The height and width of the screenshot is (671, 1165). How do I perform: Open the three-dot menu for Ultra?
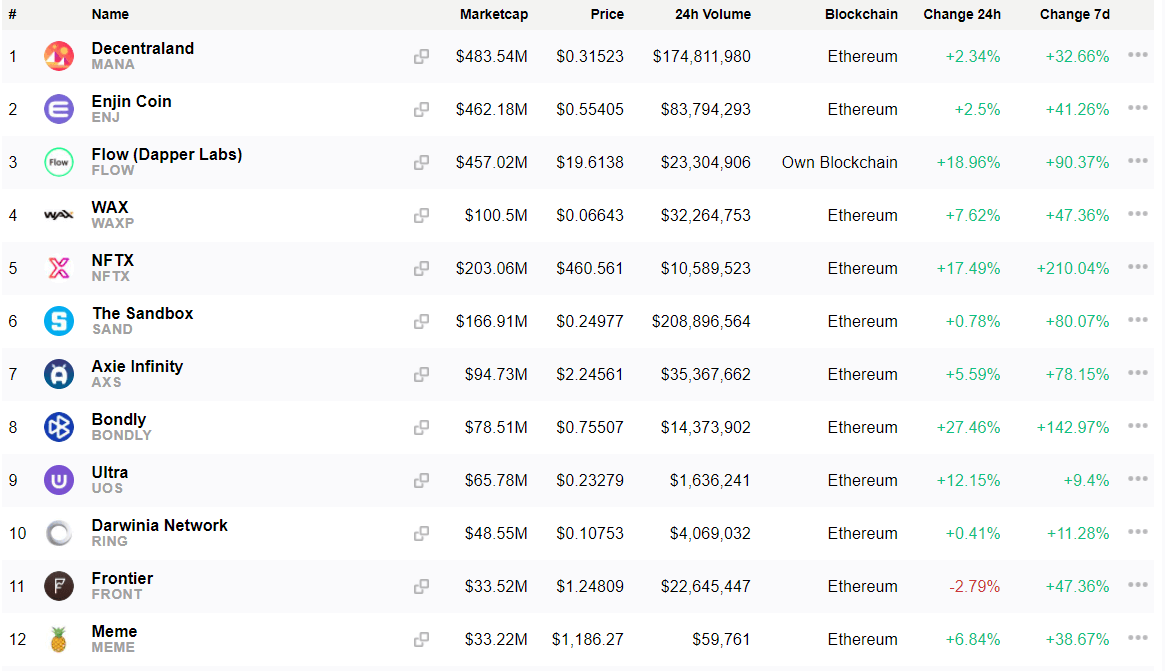(1137, 480)
